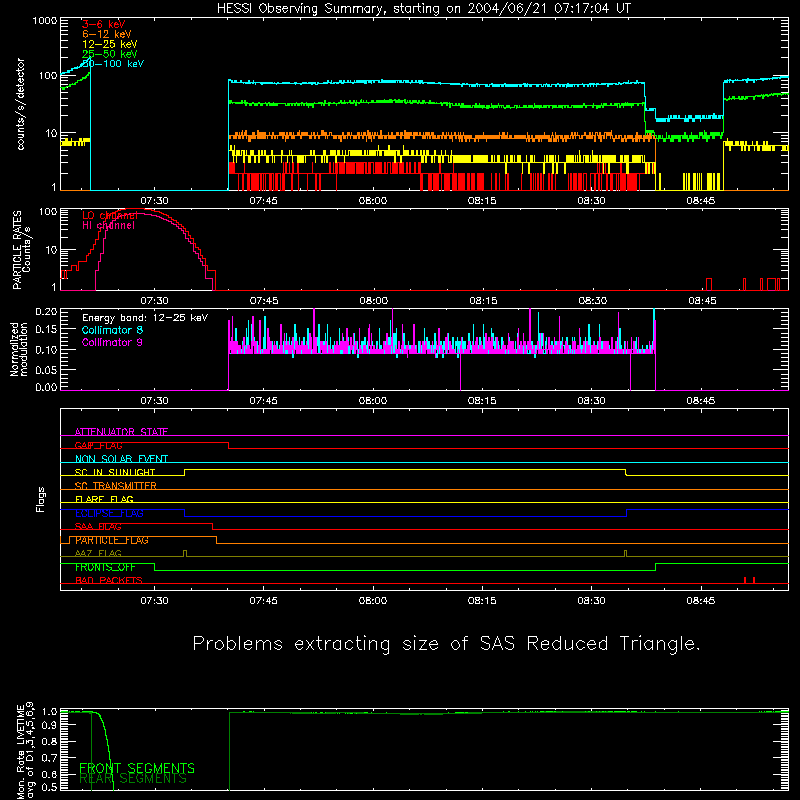Select the NON_SOLAR_EVENT flag label
This screenshot has height=800, width=800.
[x=121, y=459]
